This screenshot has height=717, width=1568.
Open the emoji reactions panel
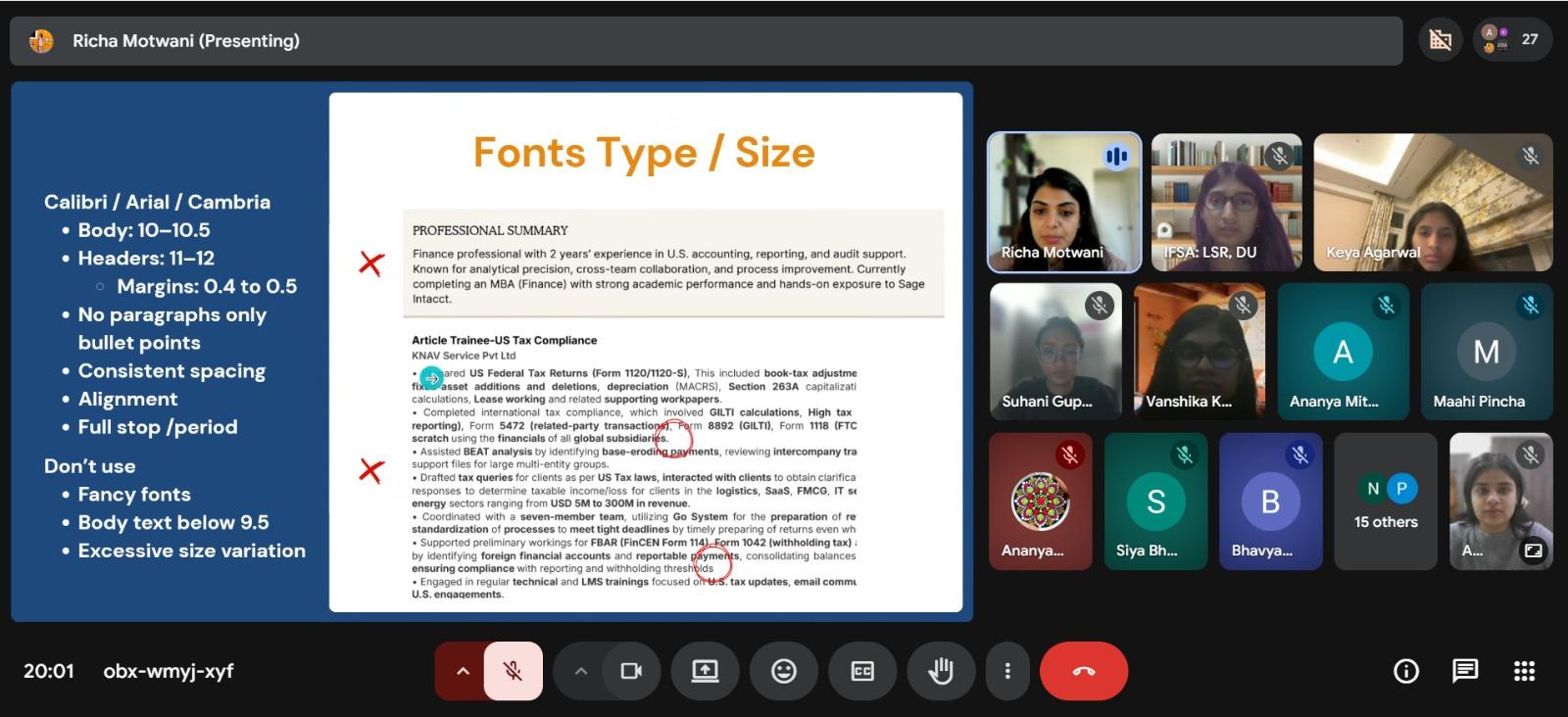click(x=783, y=671)
